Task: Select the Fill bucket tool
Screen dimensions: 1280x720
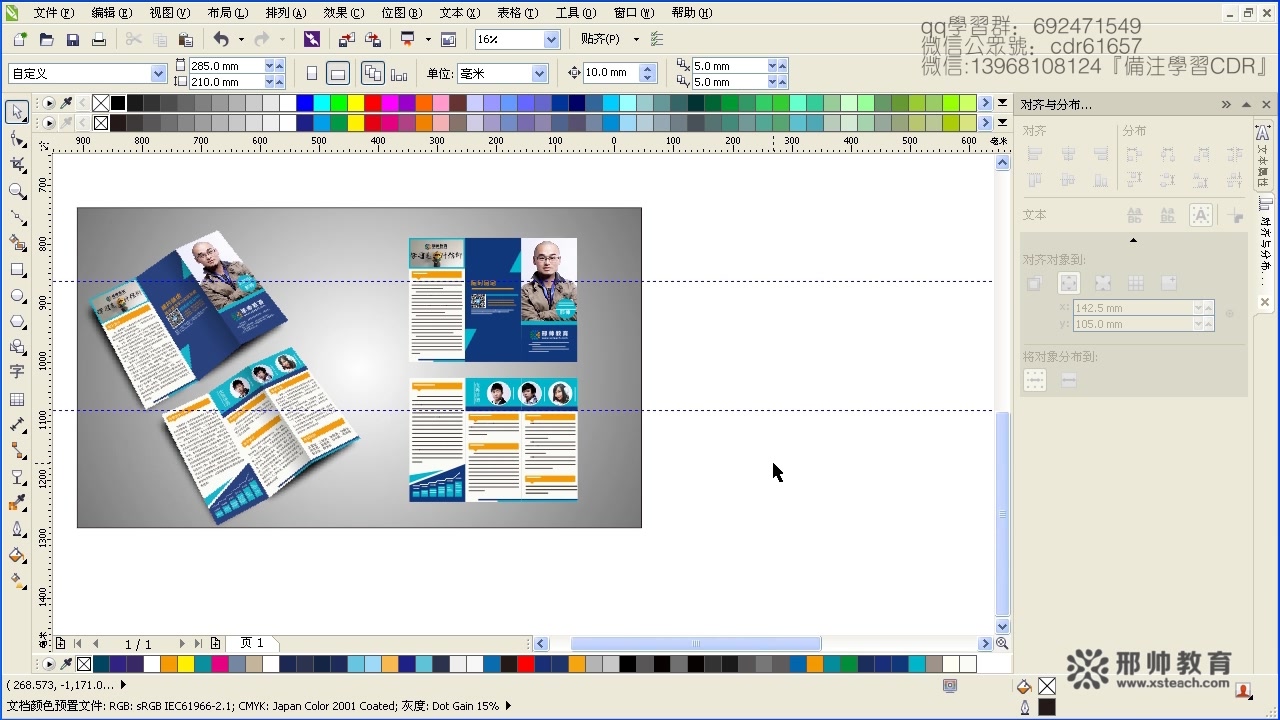Action: (17, 555)
